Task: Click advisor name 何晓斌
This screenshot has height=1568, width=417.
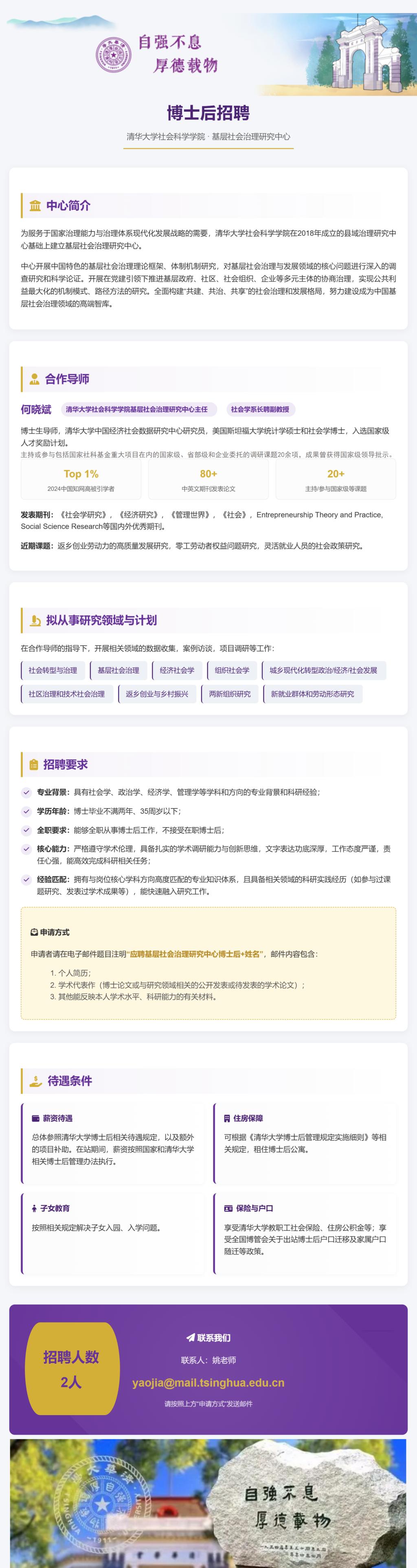Action: pos(36,410)
